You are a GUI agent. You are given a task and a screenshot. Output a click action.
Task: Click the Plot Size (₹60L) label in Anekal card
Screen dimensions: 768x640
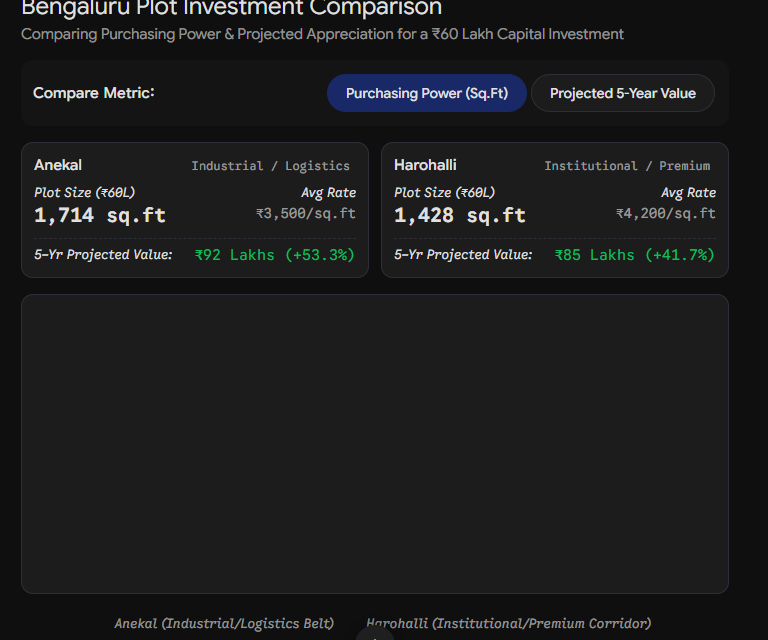tap(84, 192)
